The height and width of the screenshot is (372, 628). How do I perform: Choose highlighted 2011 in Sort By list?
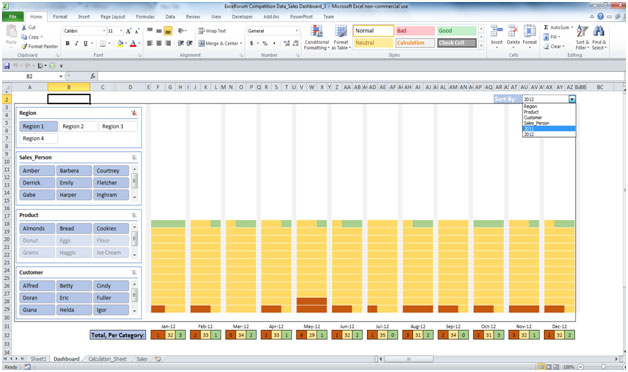[549, 129]
